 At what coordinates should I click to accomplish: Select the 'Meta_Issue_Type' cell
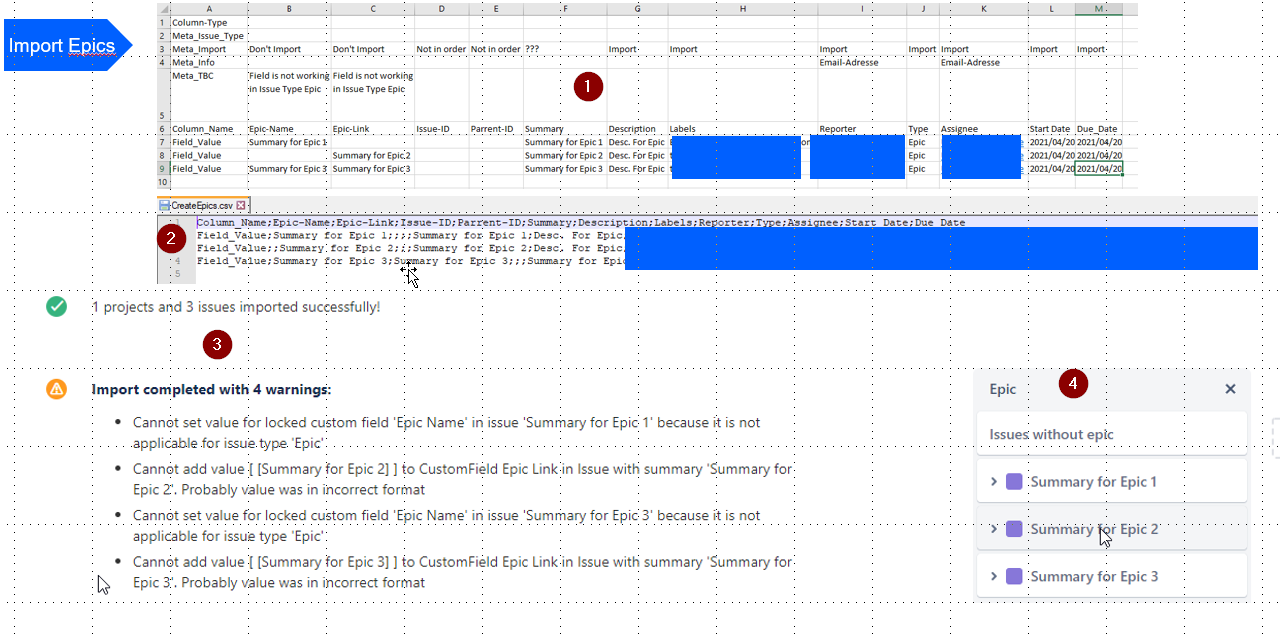coord(209,36)
